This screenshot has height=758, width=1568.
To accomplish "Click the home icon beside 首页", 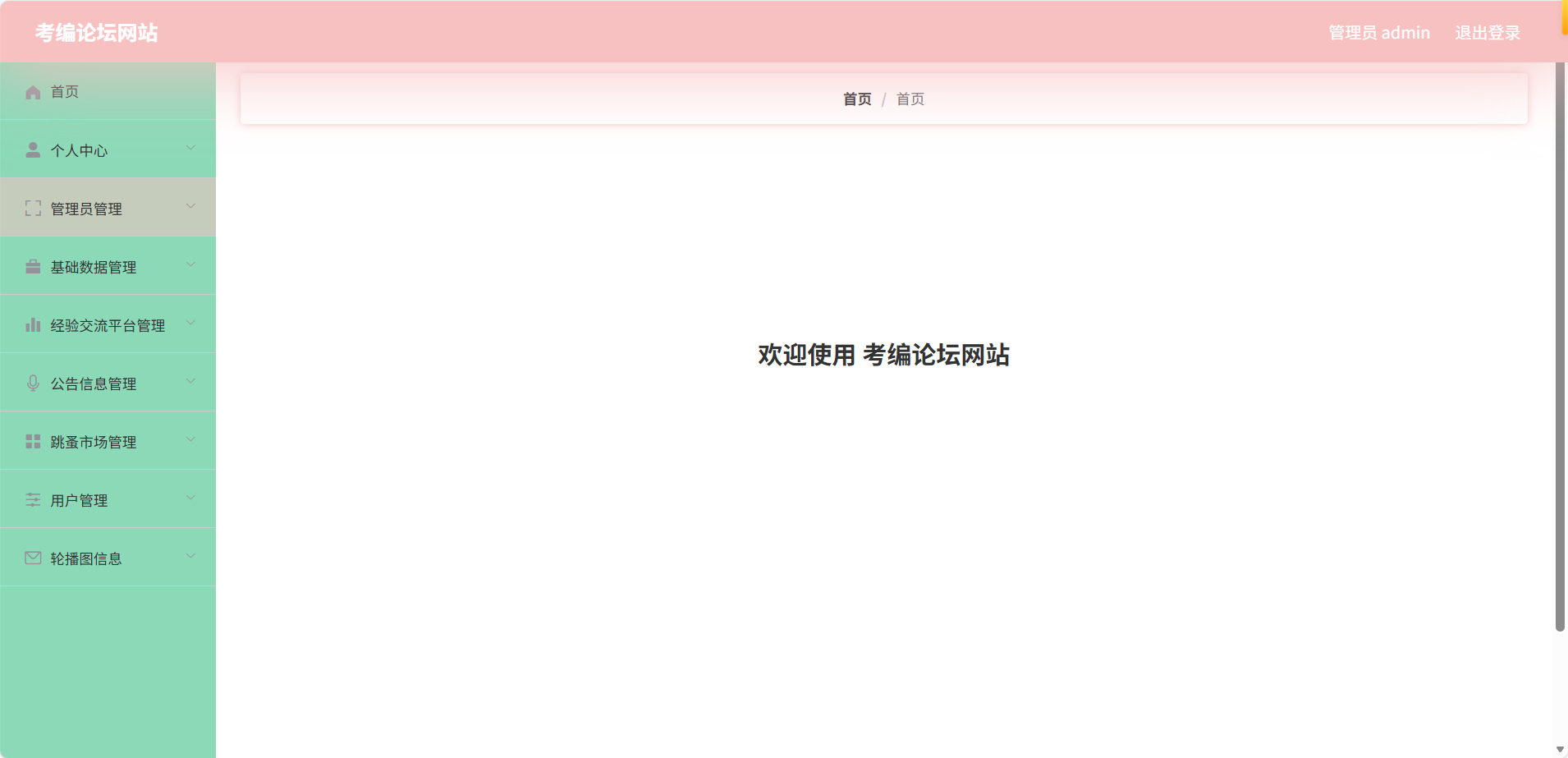I will pos(33,92).
